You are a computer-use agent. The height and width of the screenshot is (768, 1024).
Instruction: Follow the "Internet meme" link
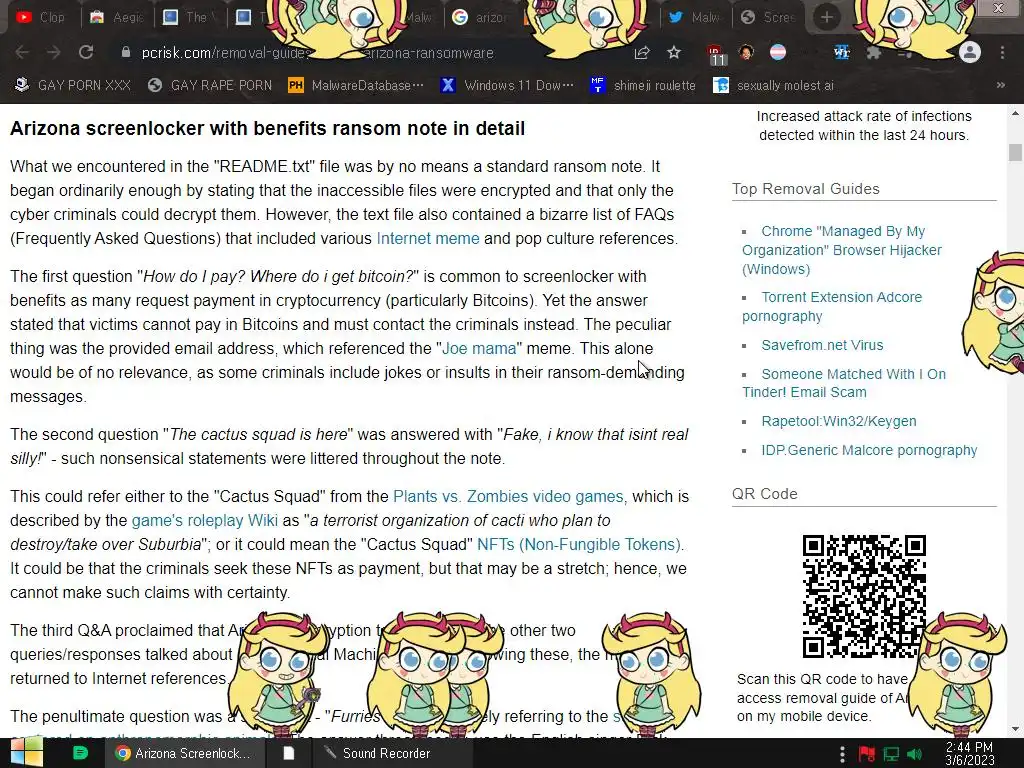[428, 238]
